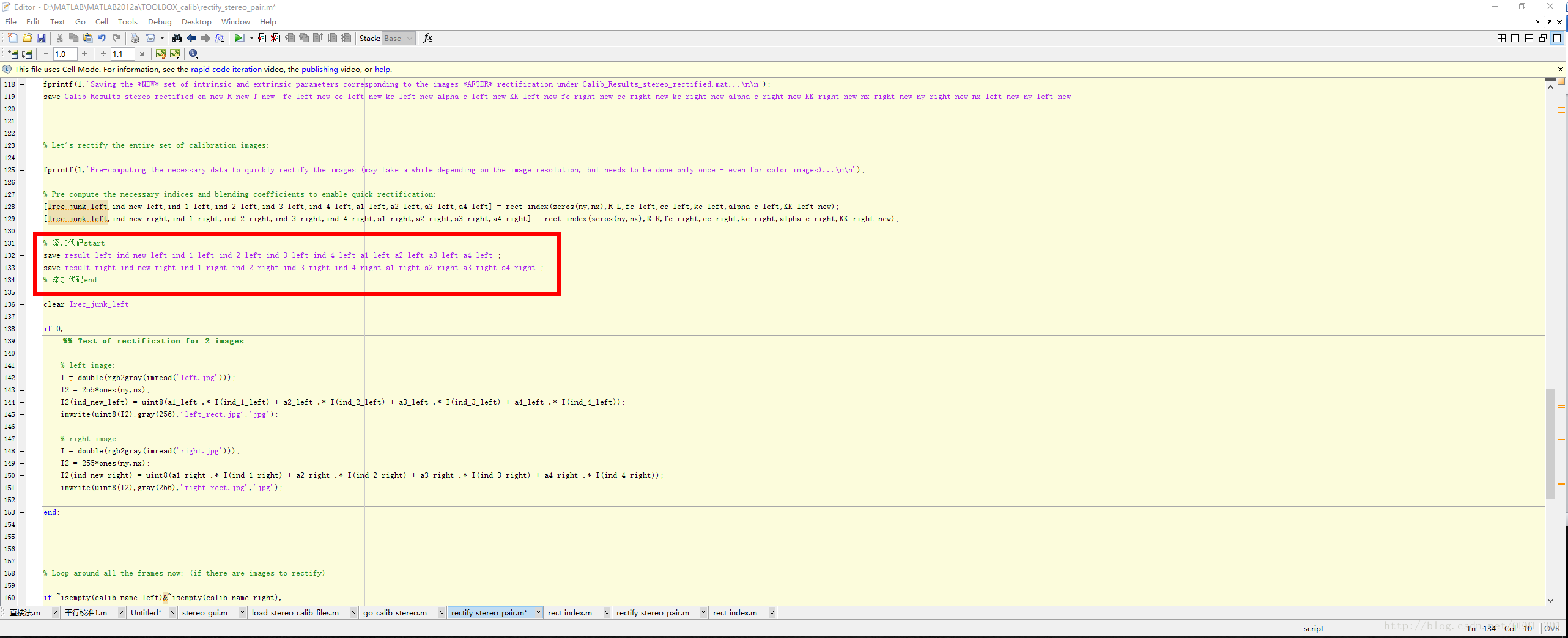The height and width of the screenshot is (638, 1568).
Task: Click the Set/clear breakpoint icon
Action: (262, 38)
